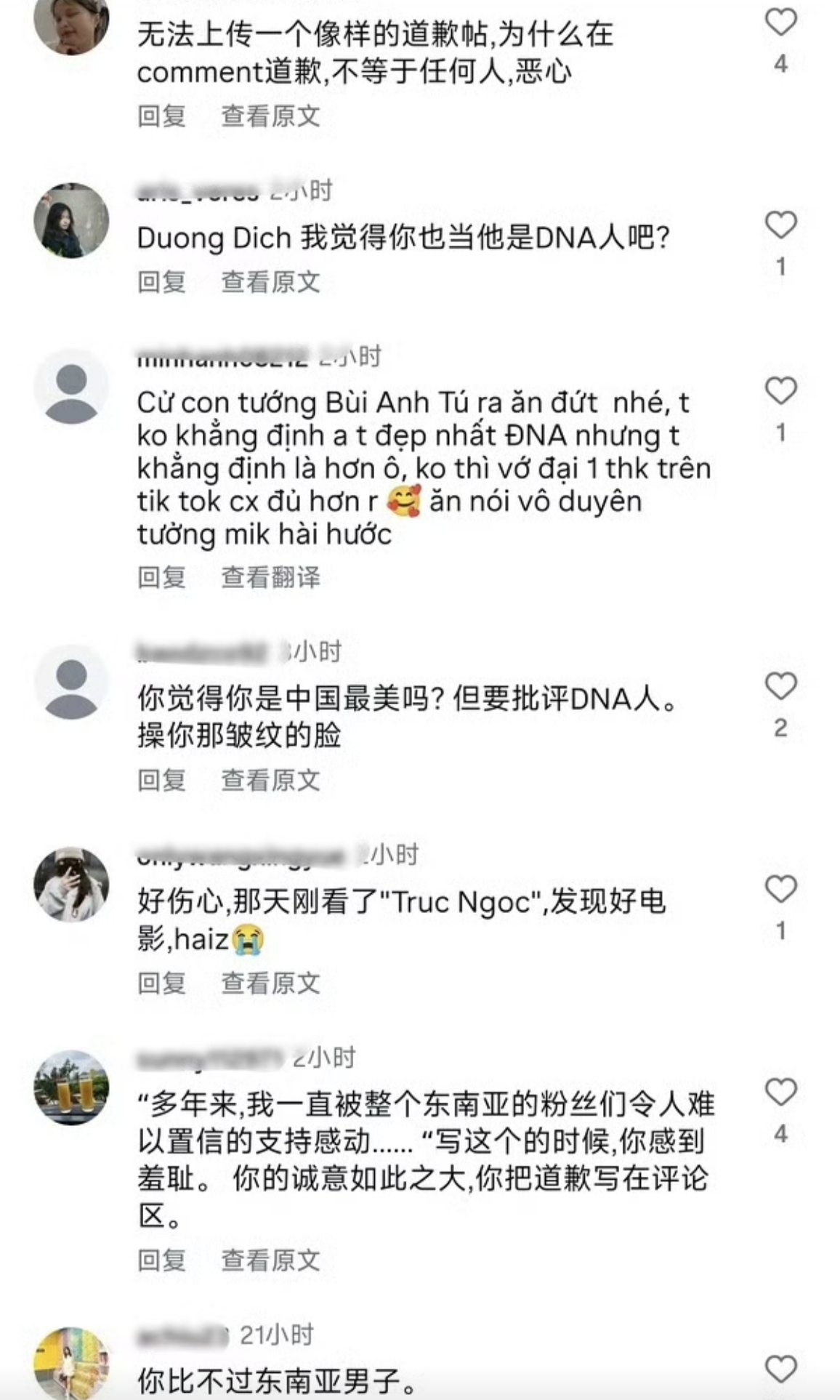
Task: Reply to the Truc Ngoc movie comment
Action: (161, 983)
